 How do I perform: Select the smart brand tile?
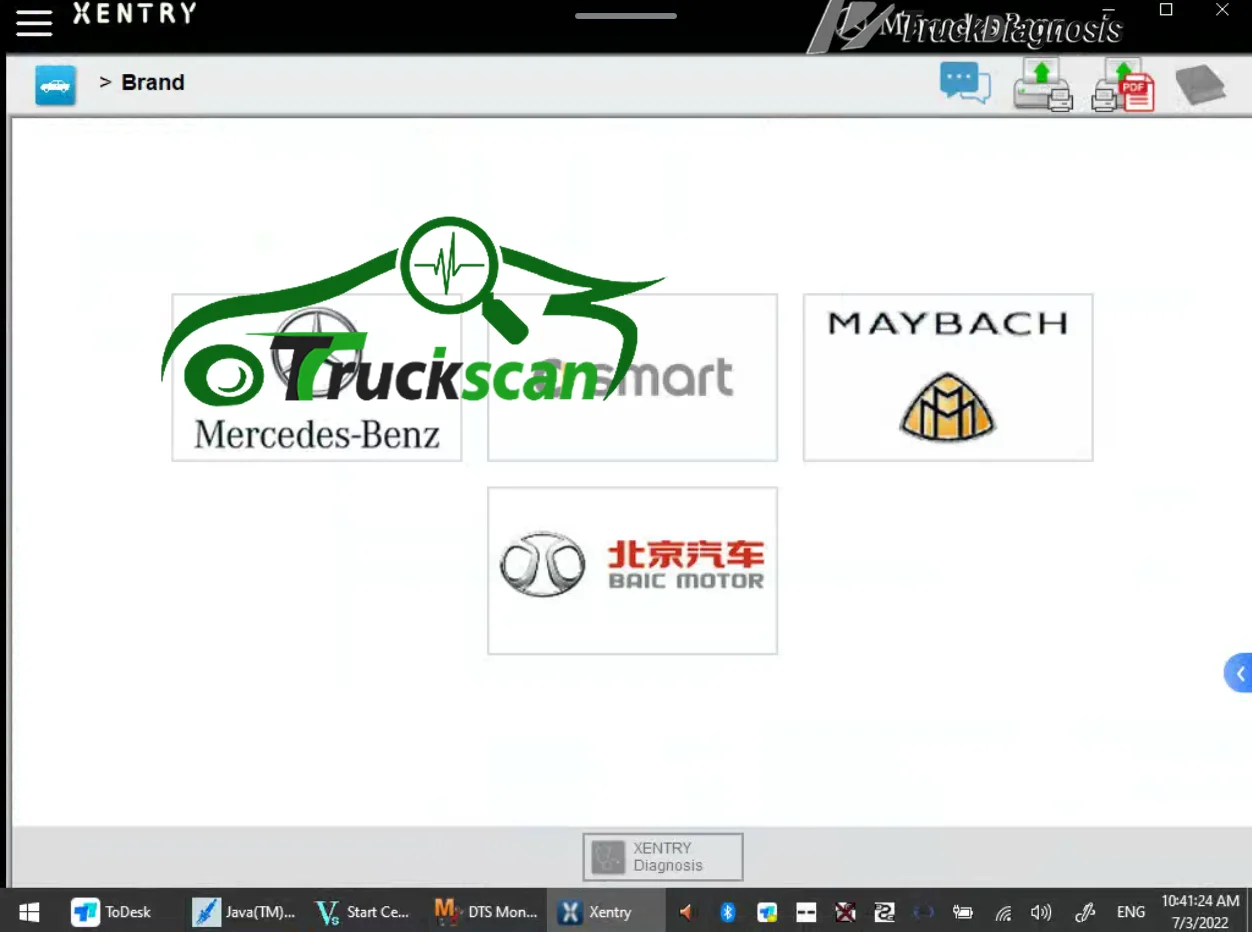[632, 377]
